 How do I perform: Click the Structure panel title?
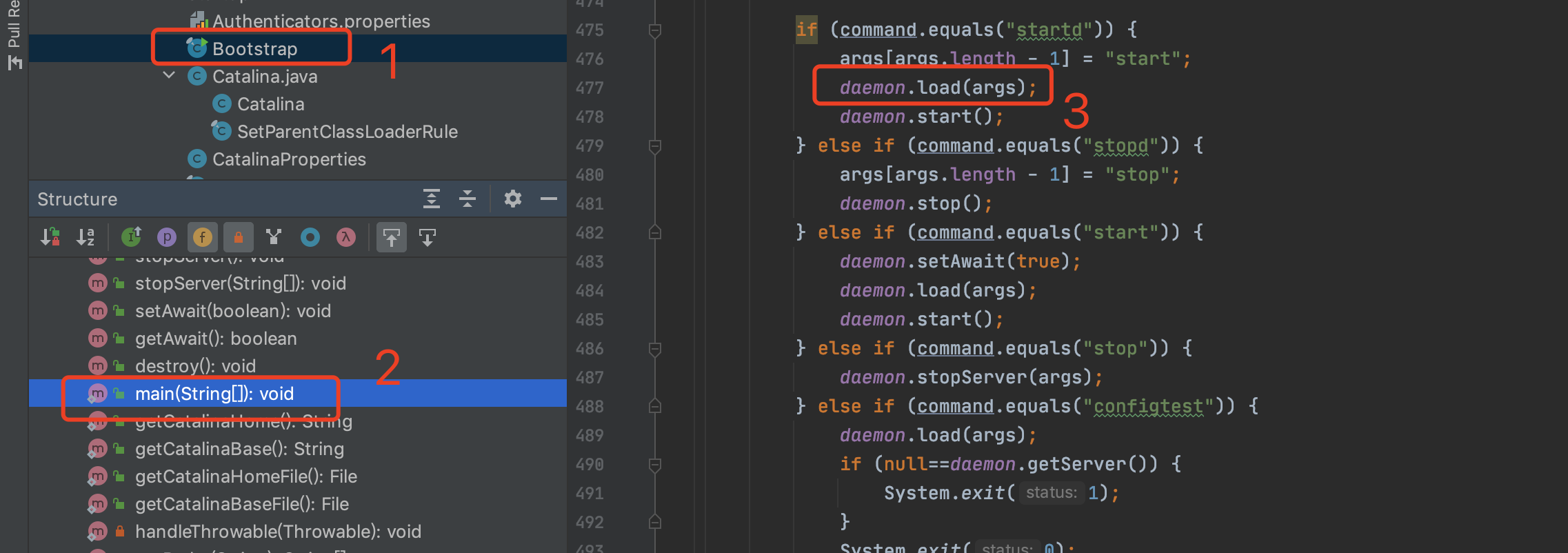click(77, 199)
